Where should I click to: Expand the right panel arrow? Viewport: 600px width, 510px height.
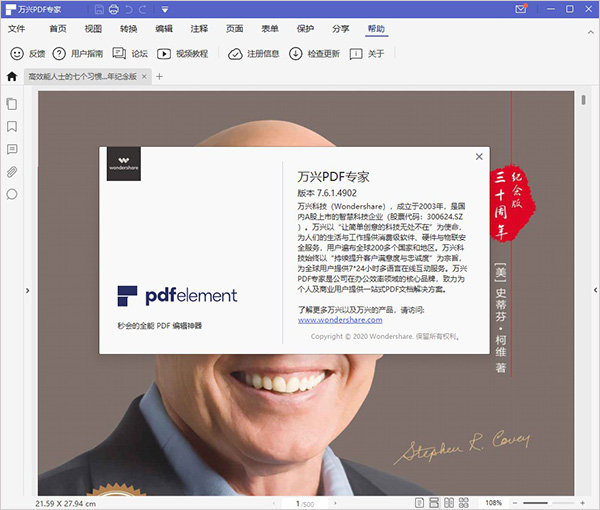(x=595, y=290)
